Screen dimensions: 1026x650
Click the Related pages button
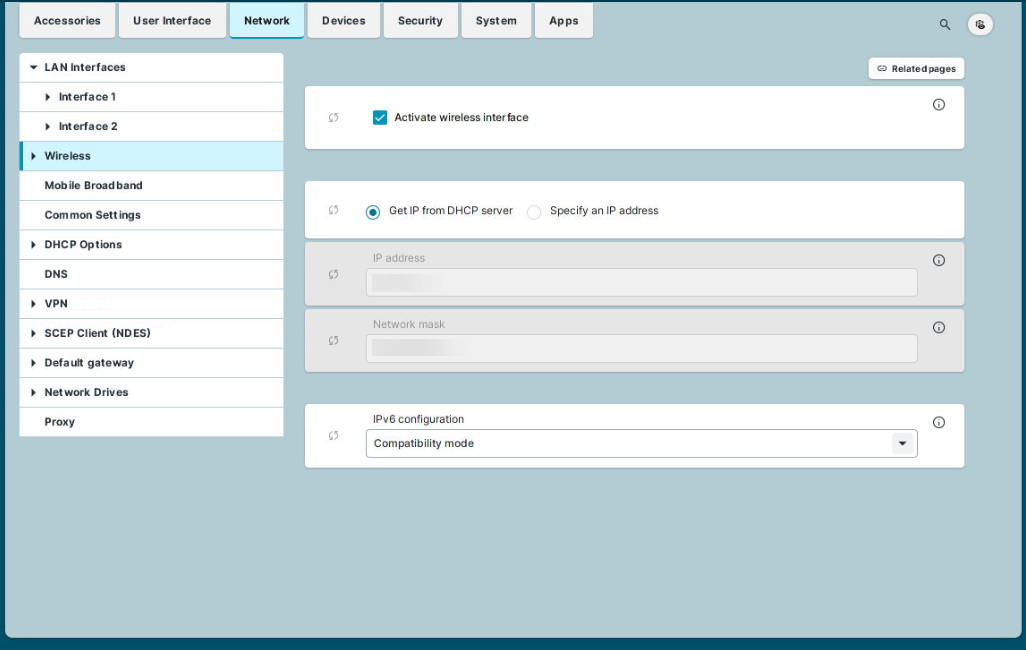tap(916, 69)
